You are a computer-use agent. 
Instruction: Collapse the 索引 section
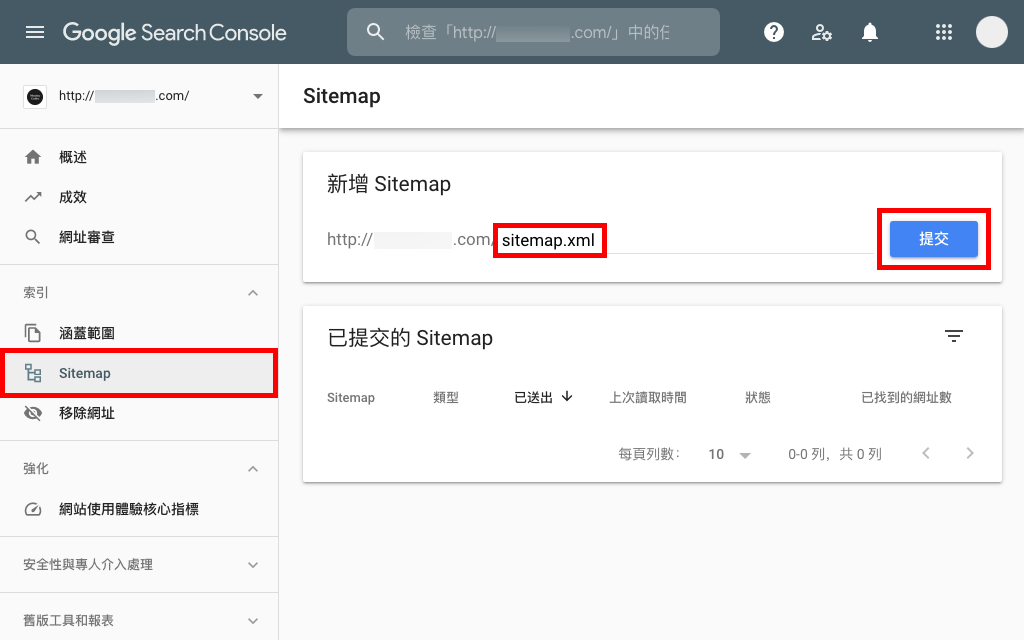[253, 293]
